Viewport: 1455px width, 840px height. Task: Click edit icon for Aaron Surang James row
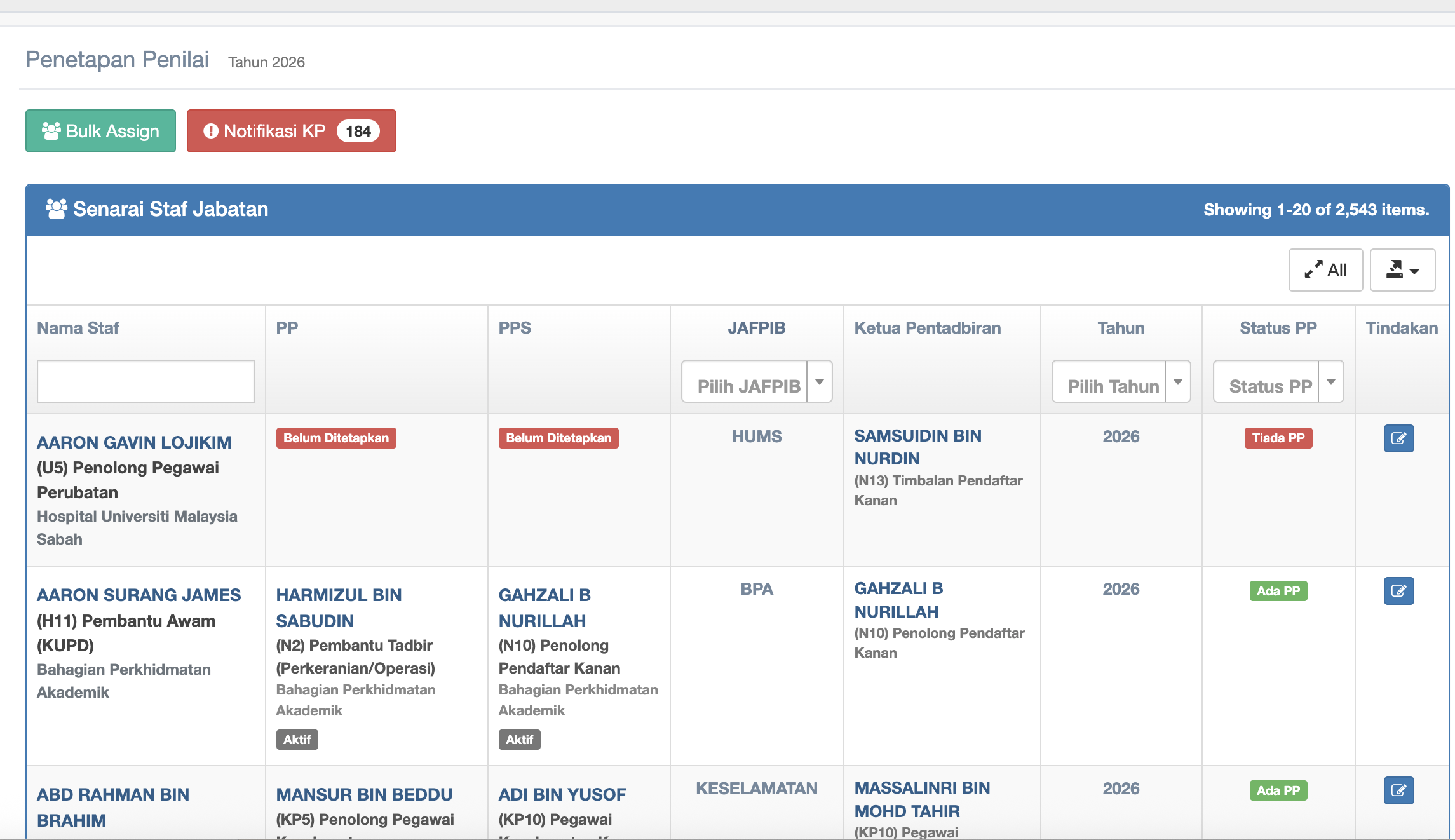tap(1398, 591)
